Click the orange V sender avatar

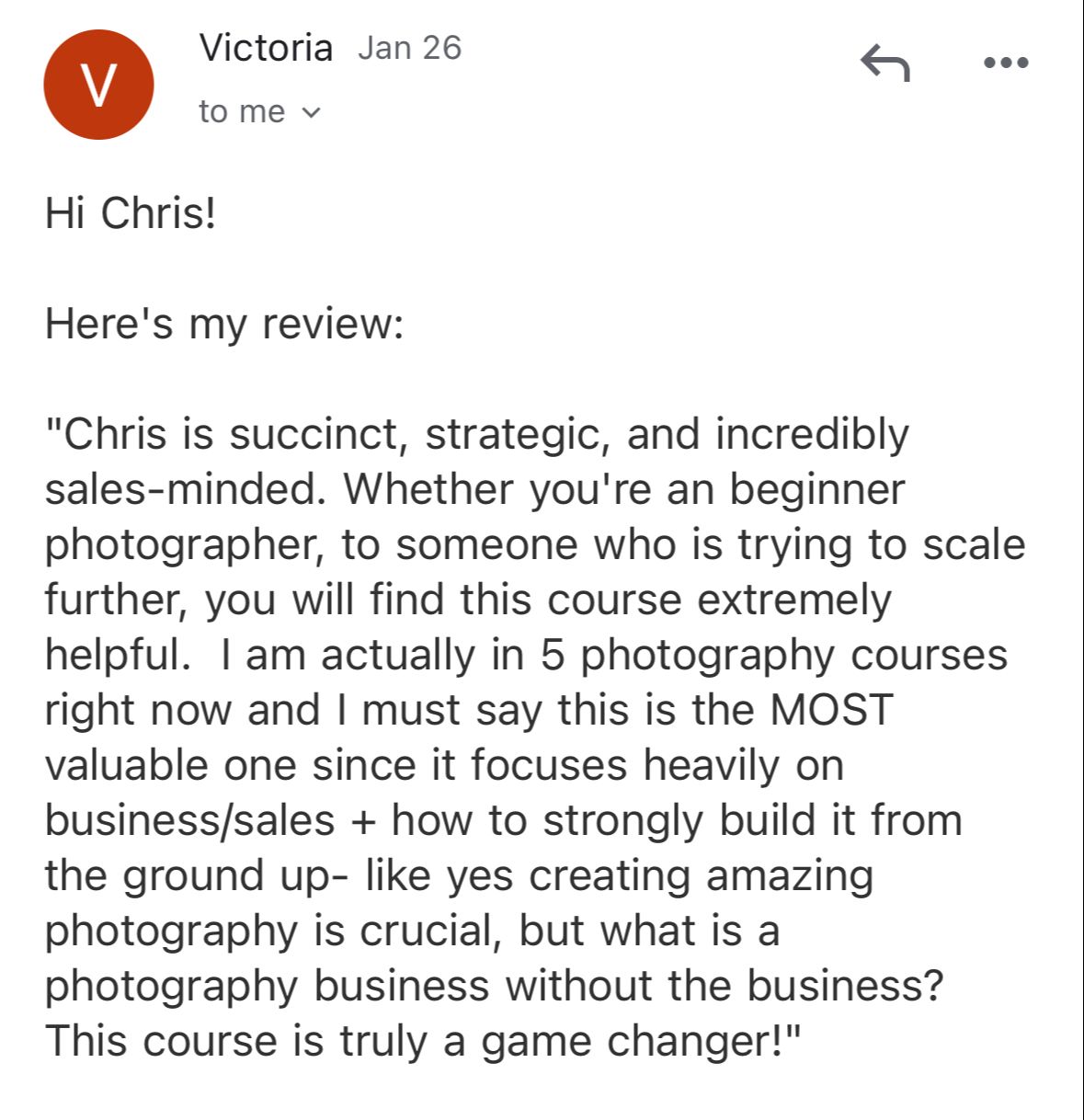(x=98, y=85)
